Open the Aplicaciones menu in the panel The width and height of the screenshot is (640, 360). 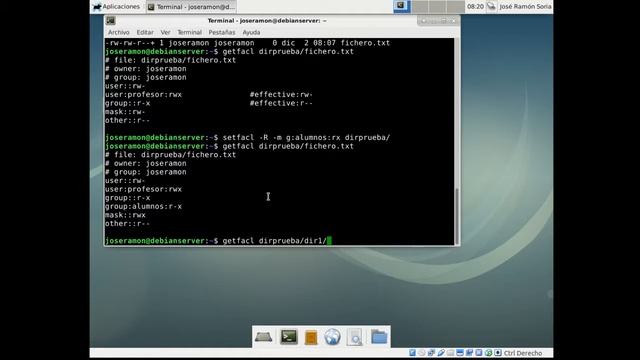click(x=116, y=7)
